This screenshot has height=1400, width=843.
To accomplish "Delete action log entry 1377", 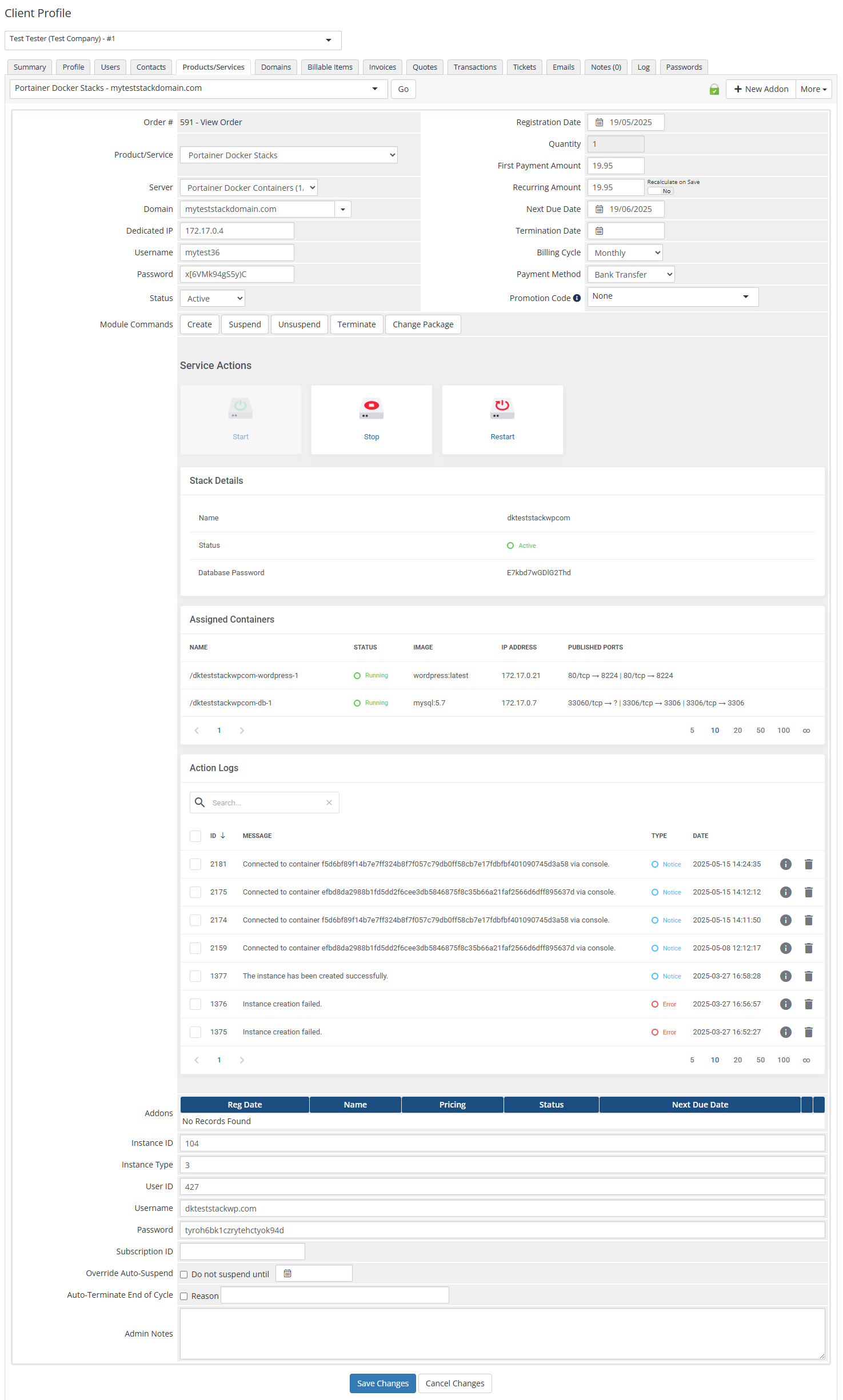I will [809, 976].
